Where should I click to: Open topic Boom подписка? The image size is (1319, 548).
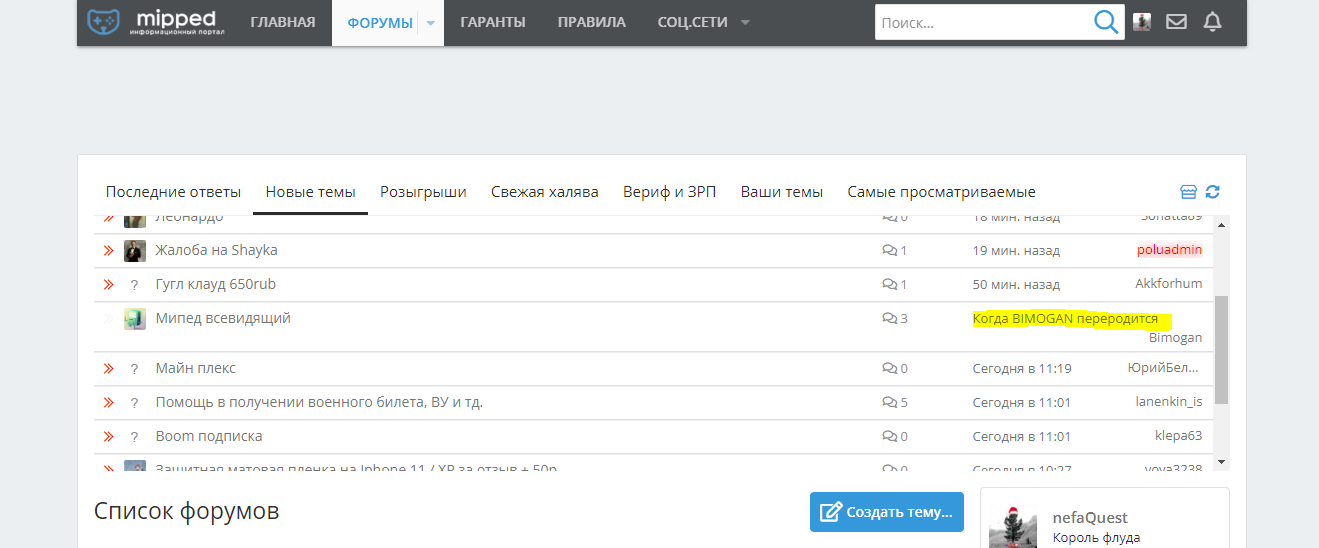click(209, 436)
